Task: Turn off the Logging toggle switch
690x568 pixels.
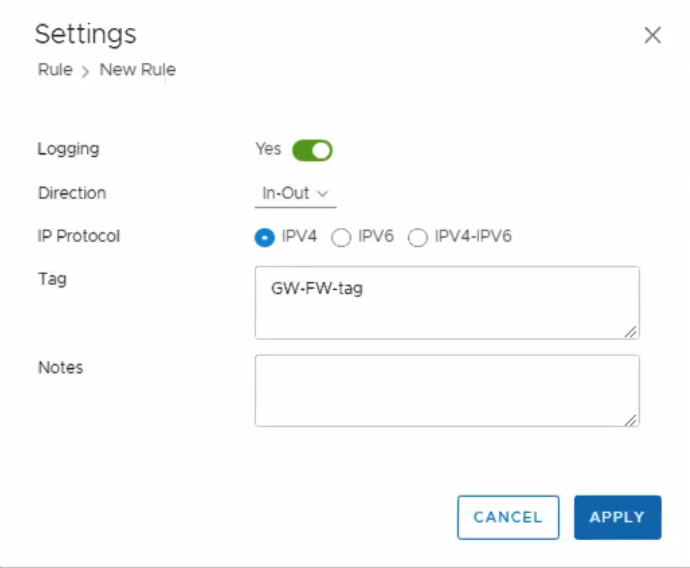Action: 312,150
